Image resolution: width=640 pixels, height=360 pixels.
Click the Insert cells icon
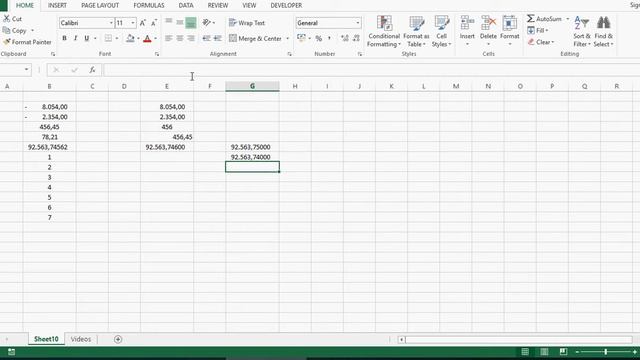point(467,23)
